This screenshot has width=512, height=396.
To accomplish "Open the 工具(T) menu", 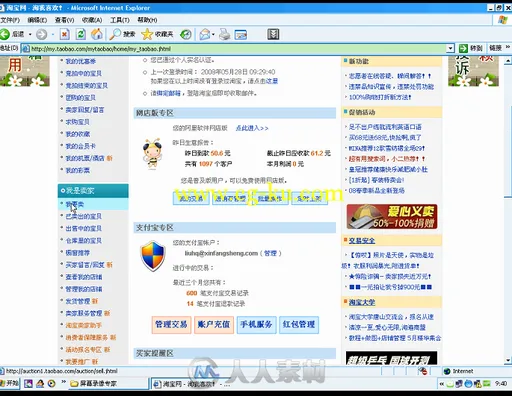I will coord(119,20).
